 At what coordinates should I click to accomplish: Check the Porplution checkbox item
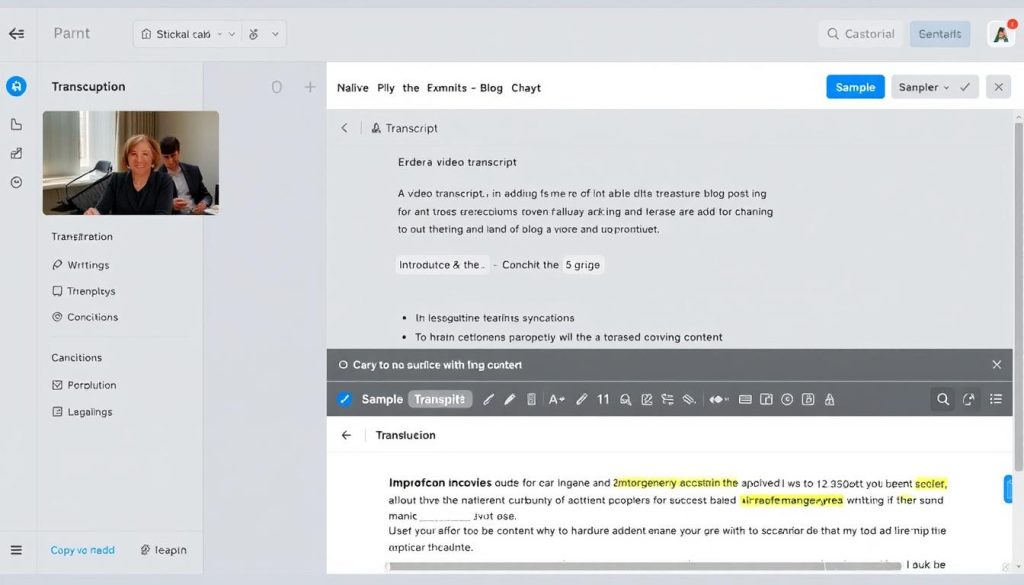[57, 384]
